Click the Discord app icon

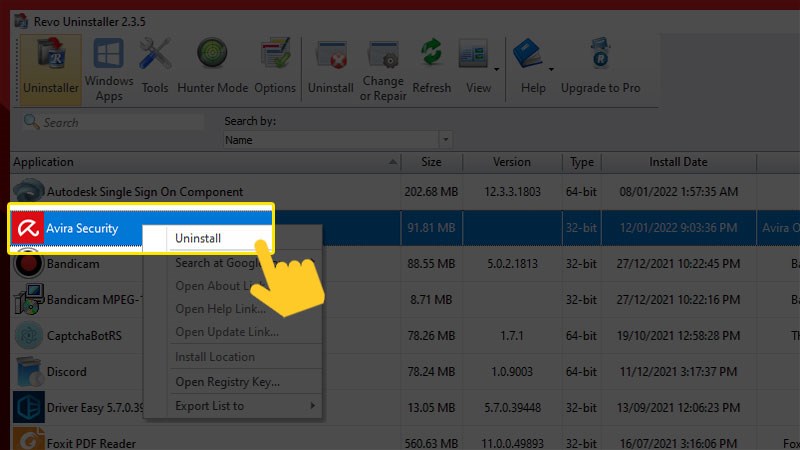(28, 371)
